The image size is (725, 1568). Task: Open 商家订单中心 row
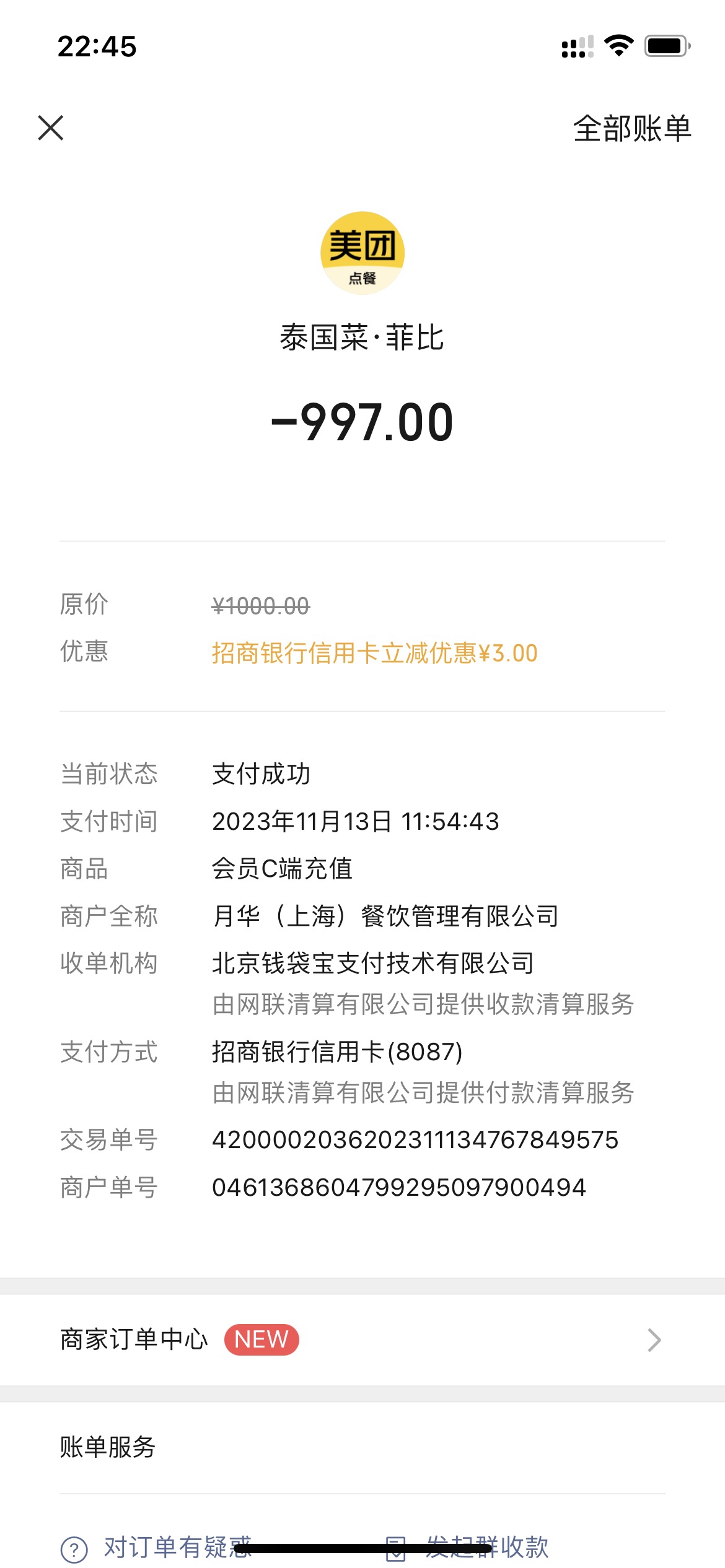[362, 1340]
